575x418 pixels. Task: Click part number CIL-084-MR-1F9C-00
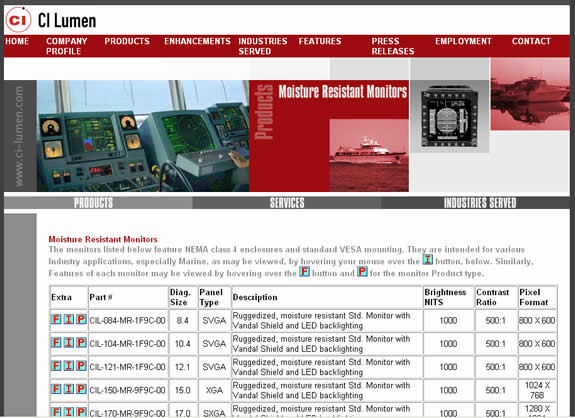pyautogui.click(x=128, y=320)
